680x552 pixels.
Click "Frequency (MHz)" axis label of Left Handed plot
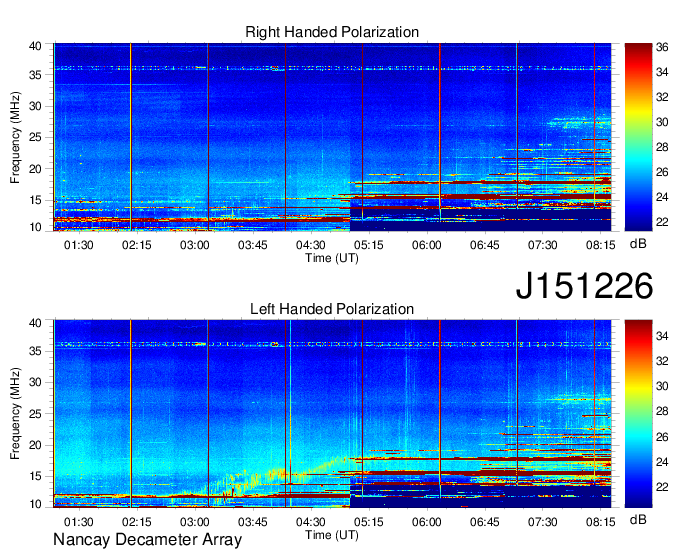tap(15, 414)
